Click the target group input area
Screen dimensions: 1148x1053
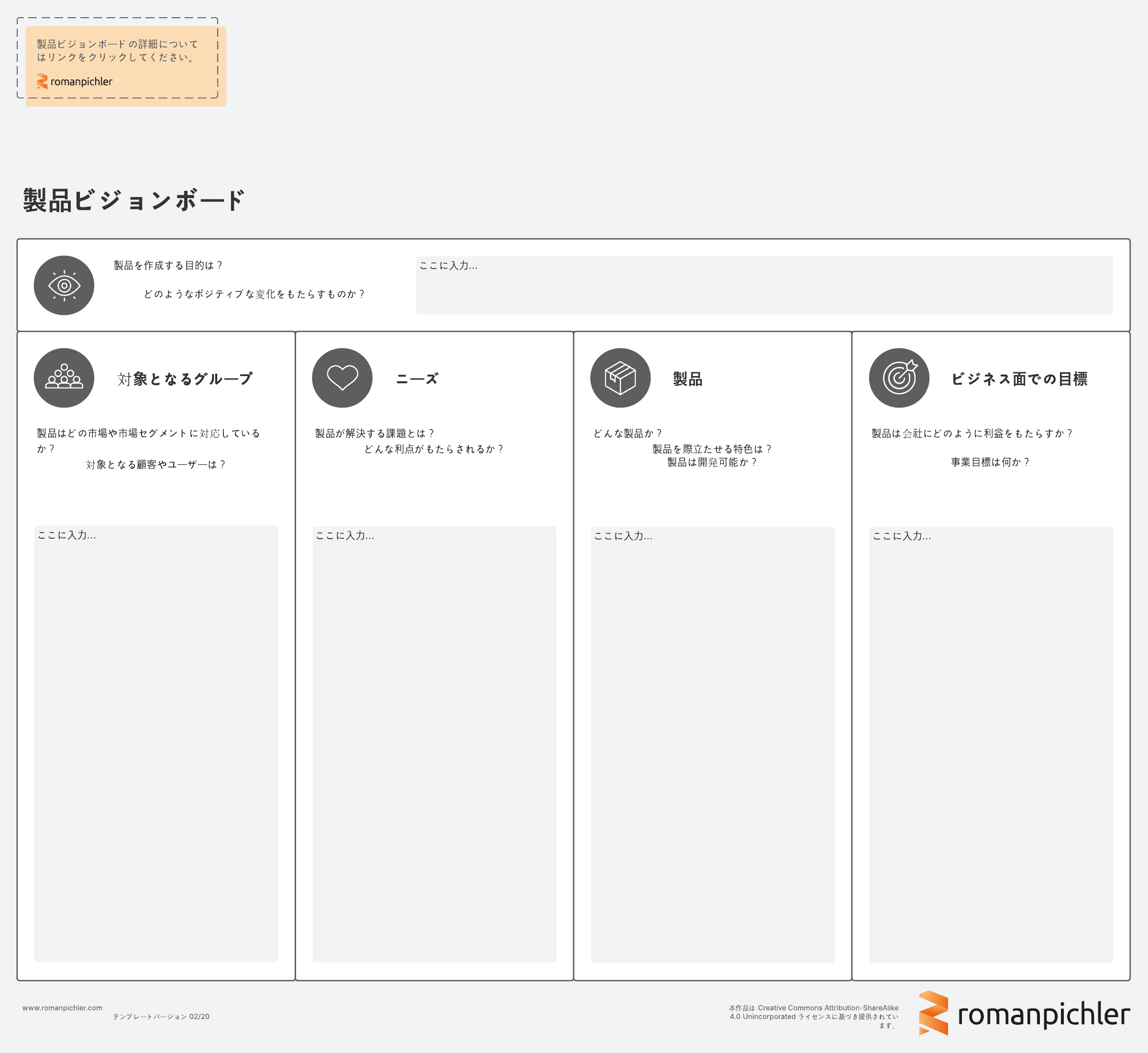point(156,743)
